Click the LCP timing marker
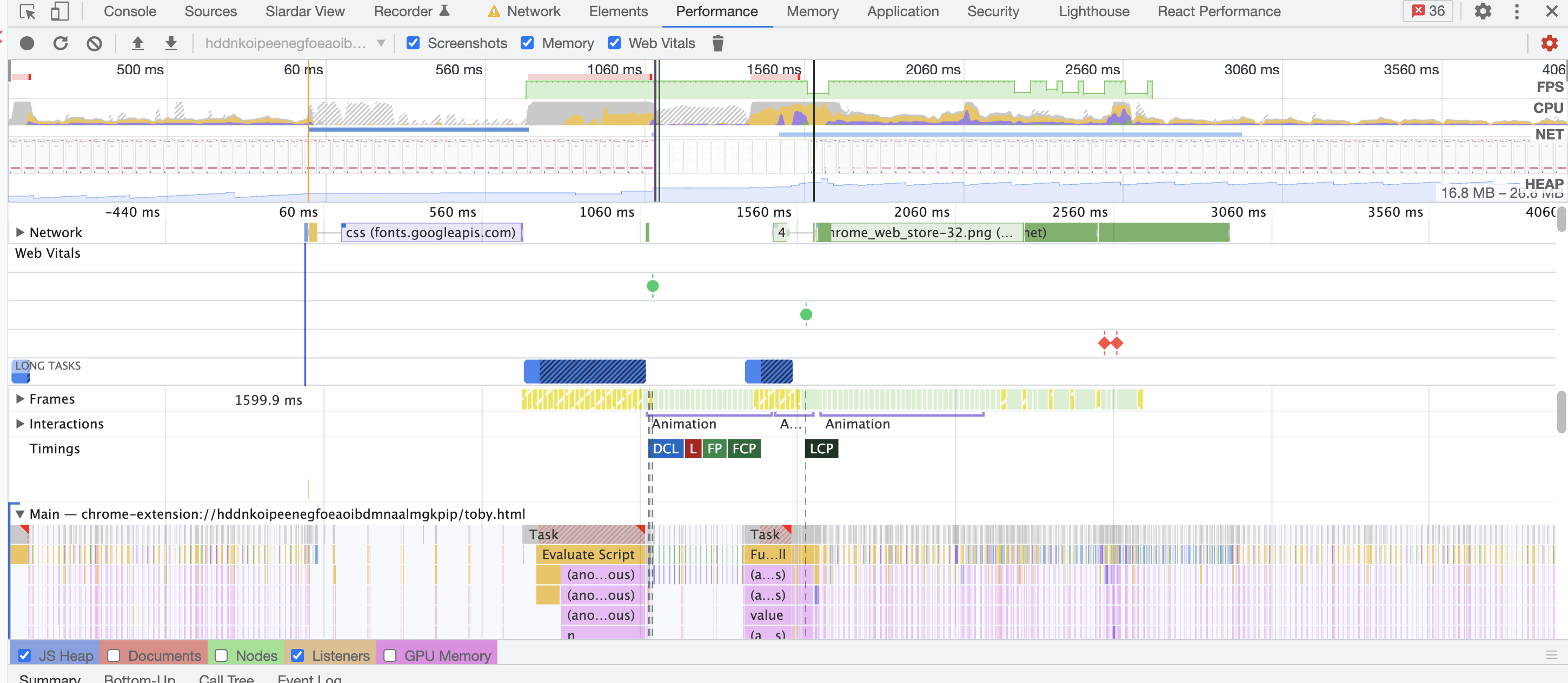Image resolution: width=1568 pixels, height=683 pixels. coord(821,449)
